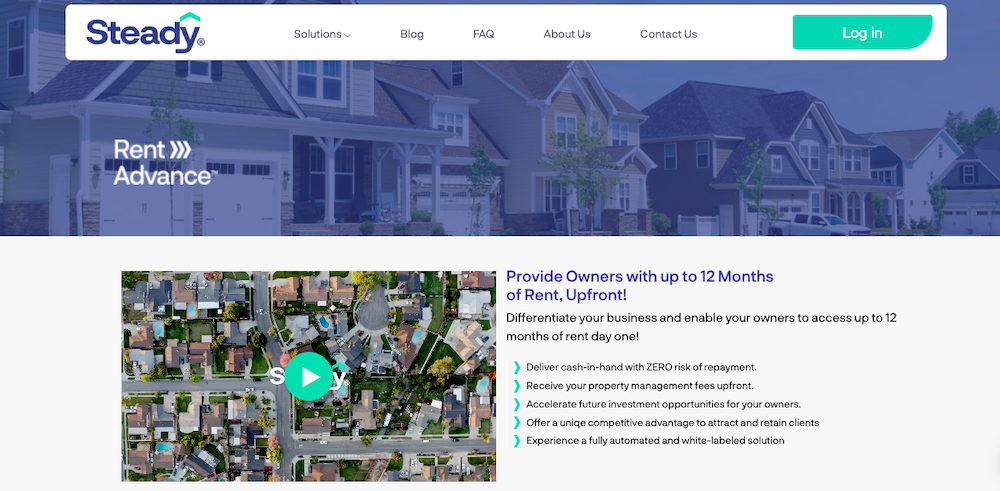Click the 'Differentiate your business' paragraph

701,327
